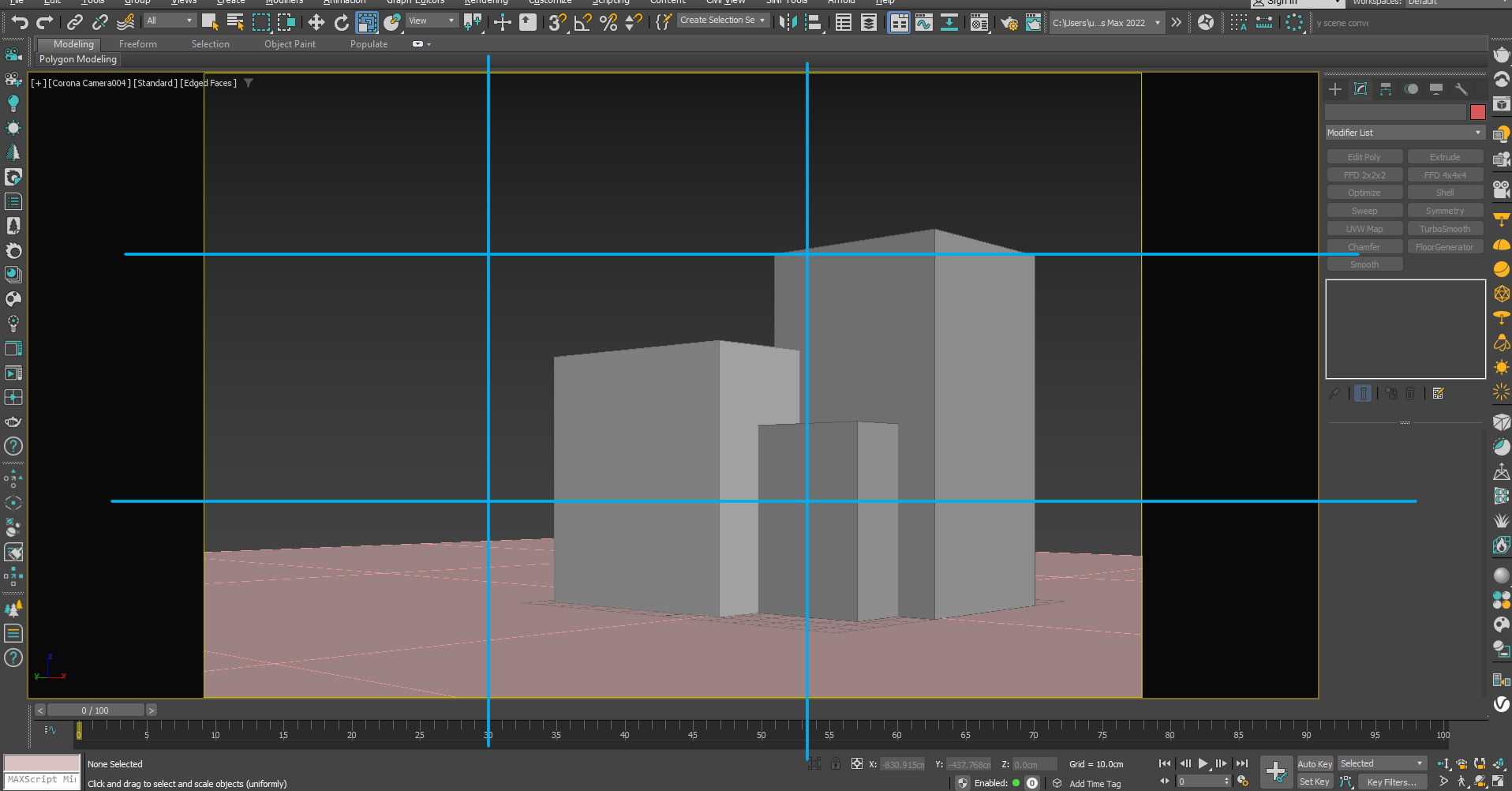This screenshot has width=1512, height=791.
Task: Toggle Auto Key animation mode
Action: click(x=1314, y=763)
